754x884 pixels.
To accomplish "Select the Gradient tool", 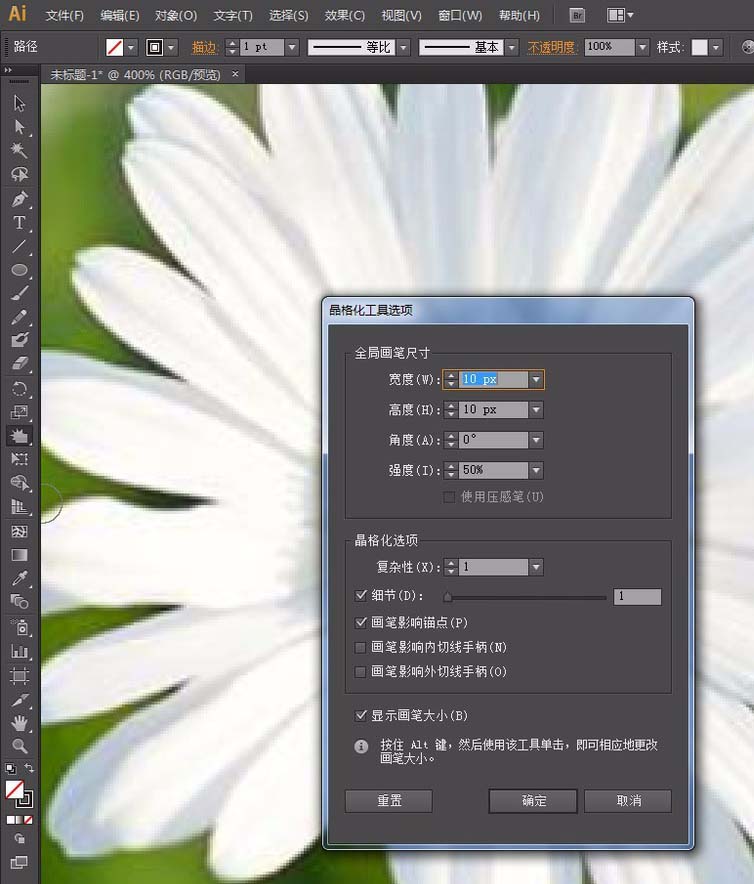I will (x=19, y=555).
